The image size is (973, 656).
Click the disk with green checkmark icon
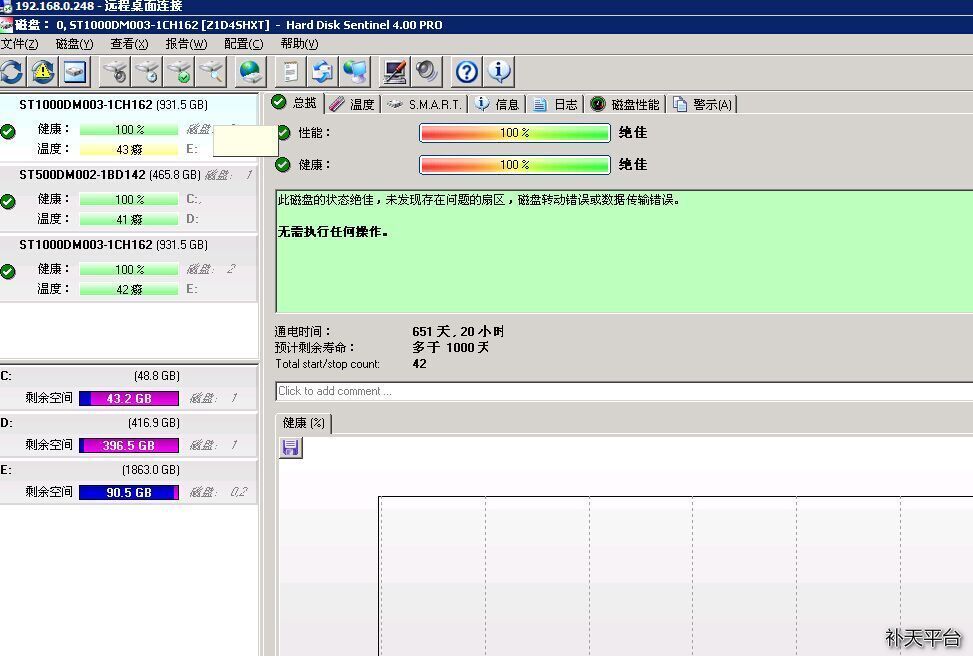[180, 72]
